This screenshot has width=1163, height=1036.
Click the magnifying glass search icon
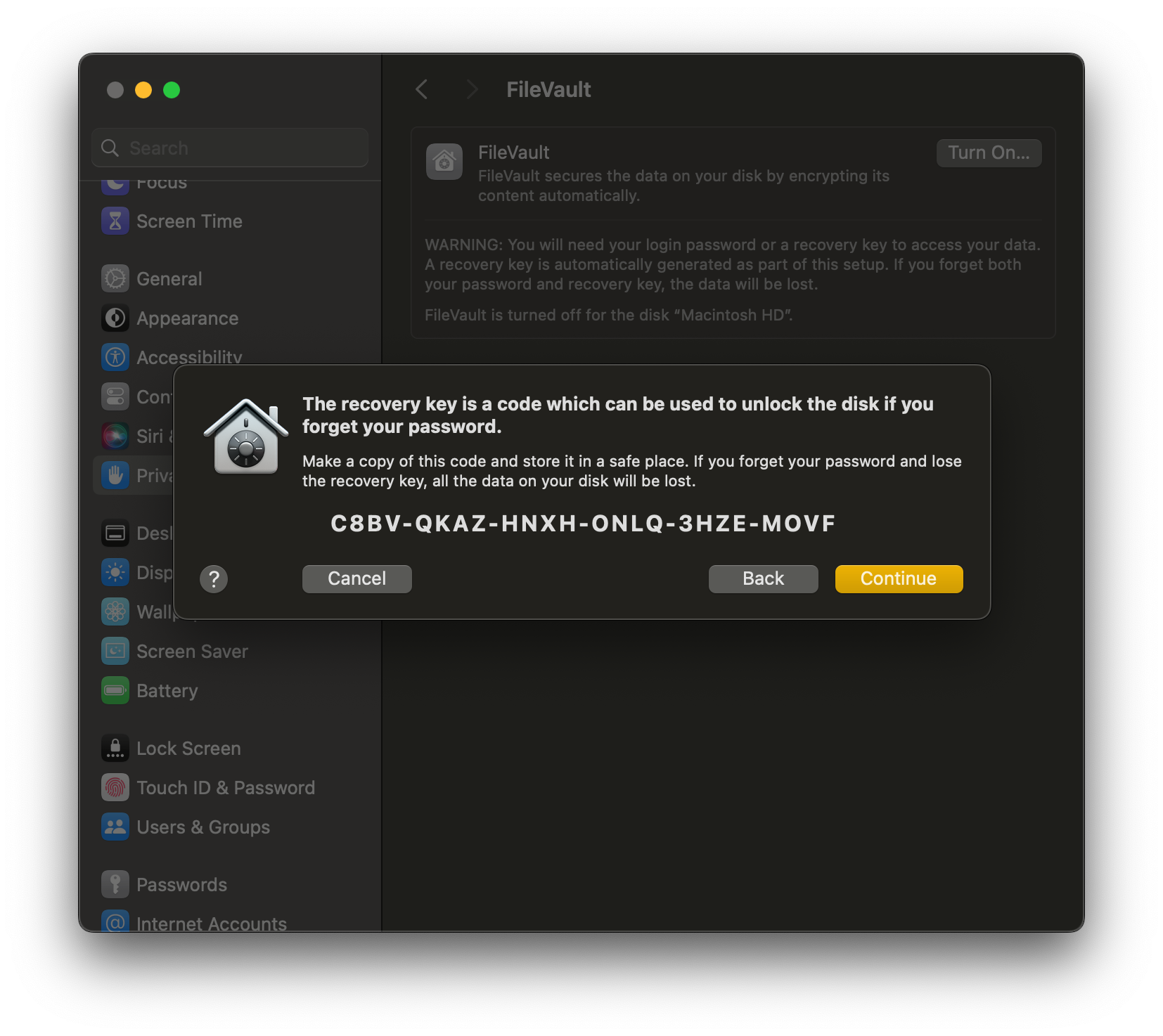tap(110, 148)
